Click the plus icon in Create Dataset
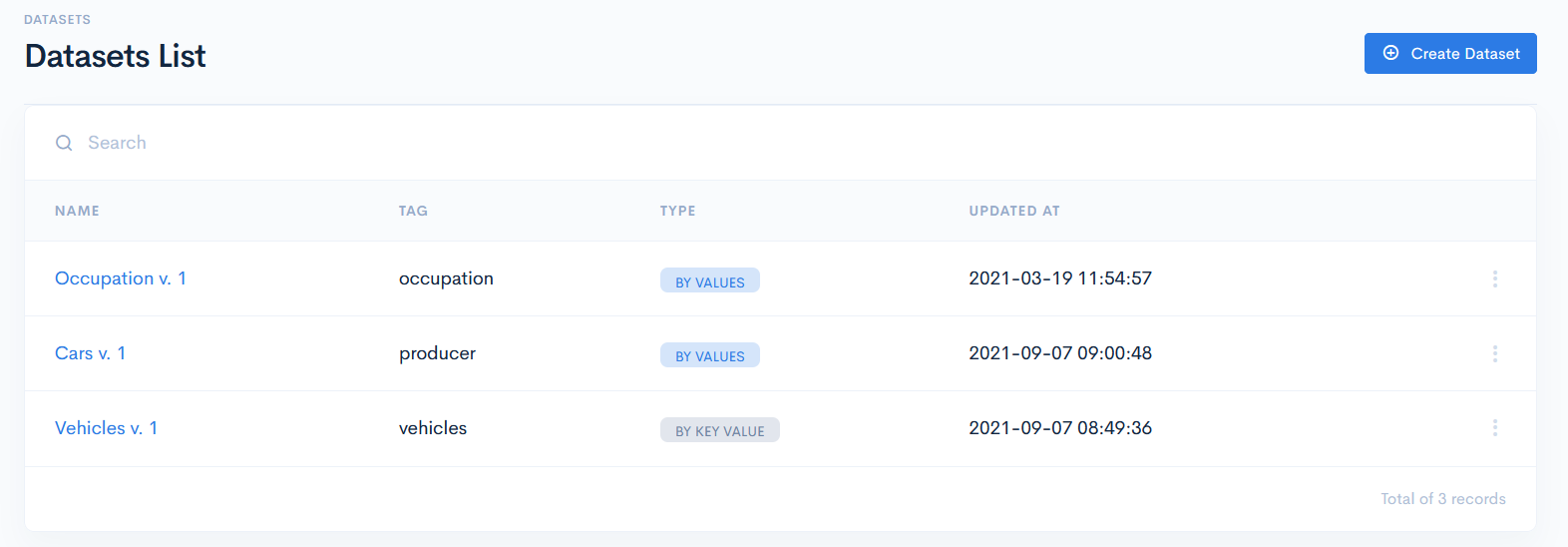 pos(1390,53)
